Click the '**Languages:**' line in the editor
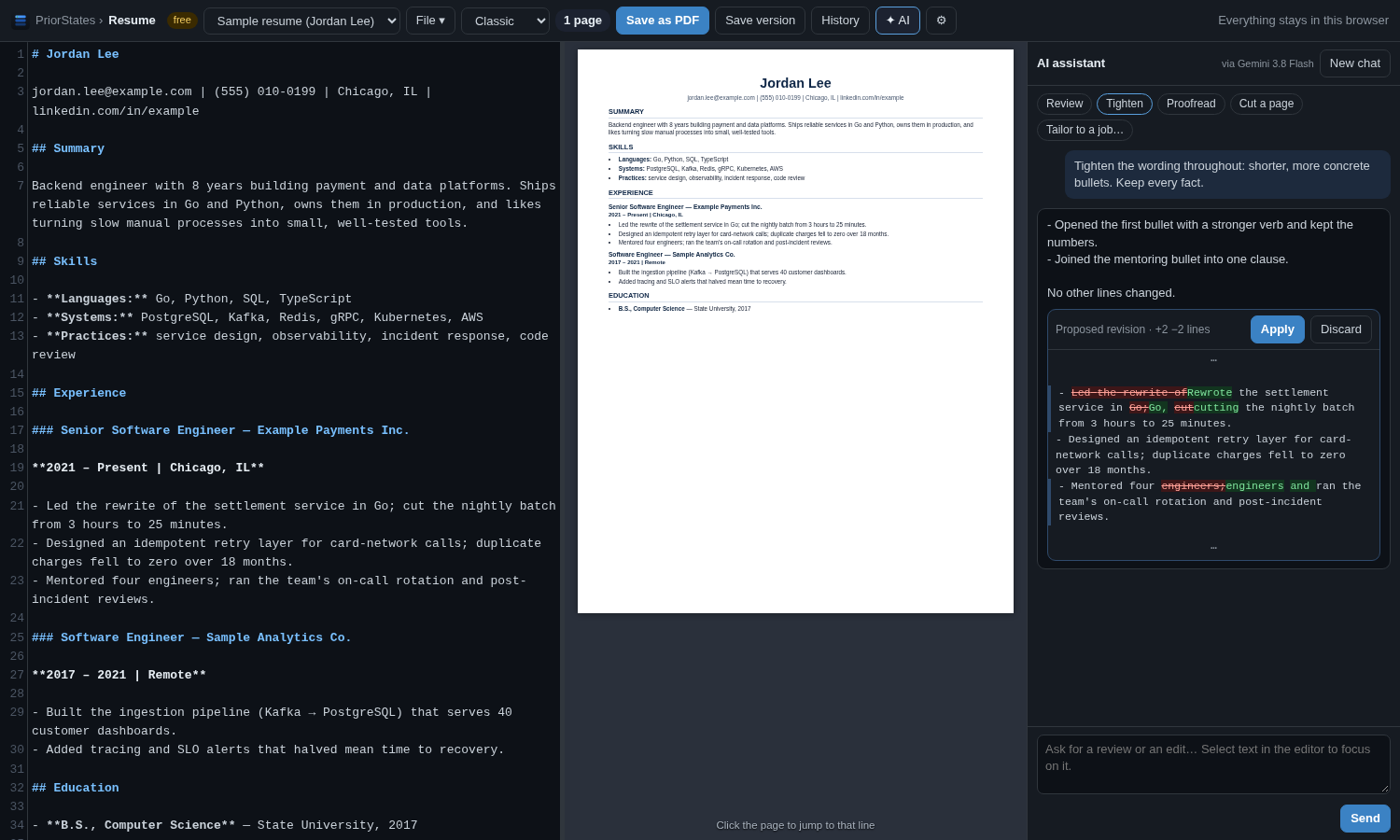This screenshot has height=840, width=1400. click(192, 299)
